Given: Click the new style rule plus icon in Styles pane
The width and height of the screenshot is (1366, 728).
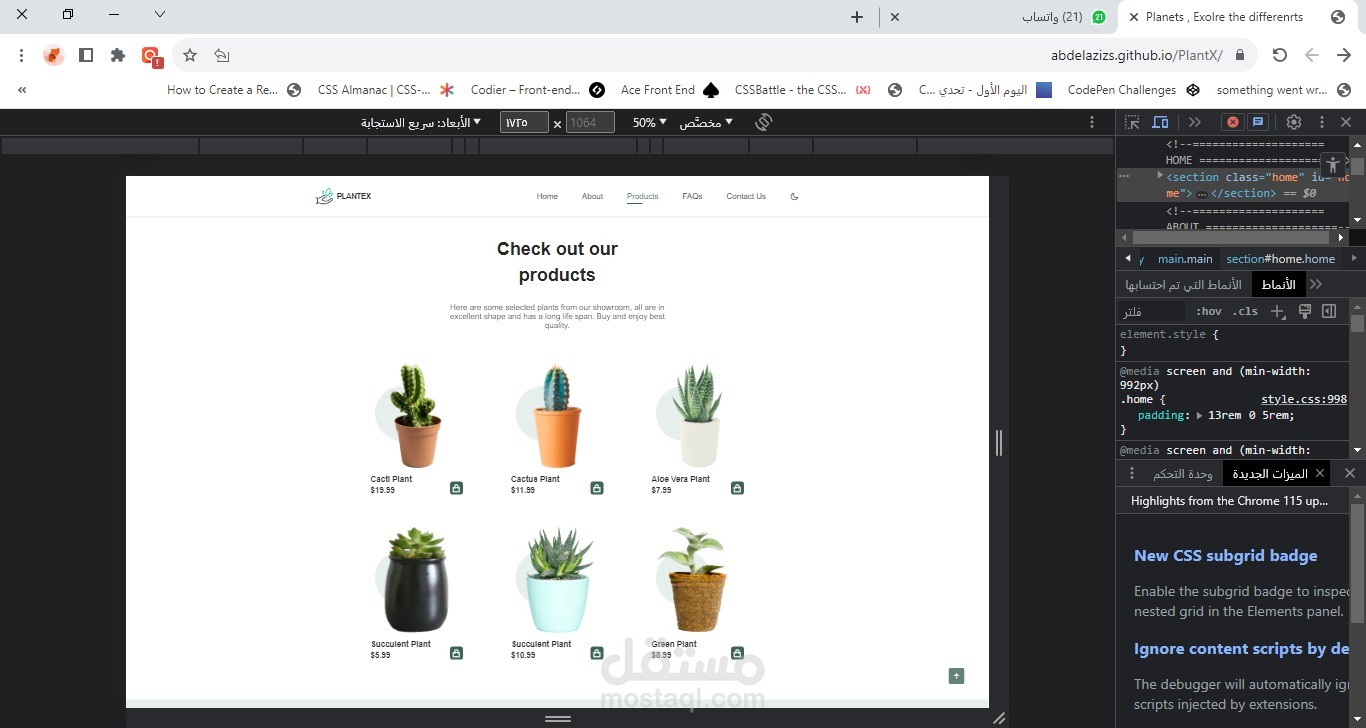Looking at the screenshot, I should (x=1277, y=311).
